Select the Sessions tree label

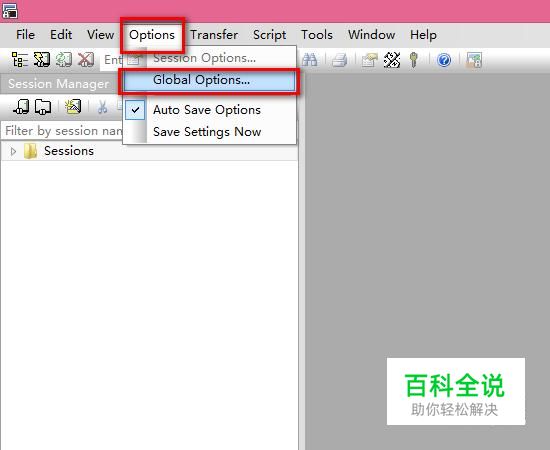69,151
